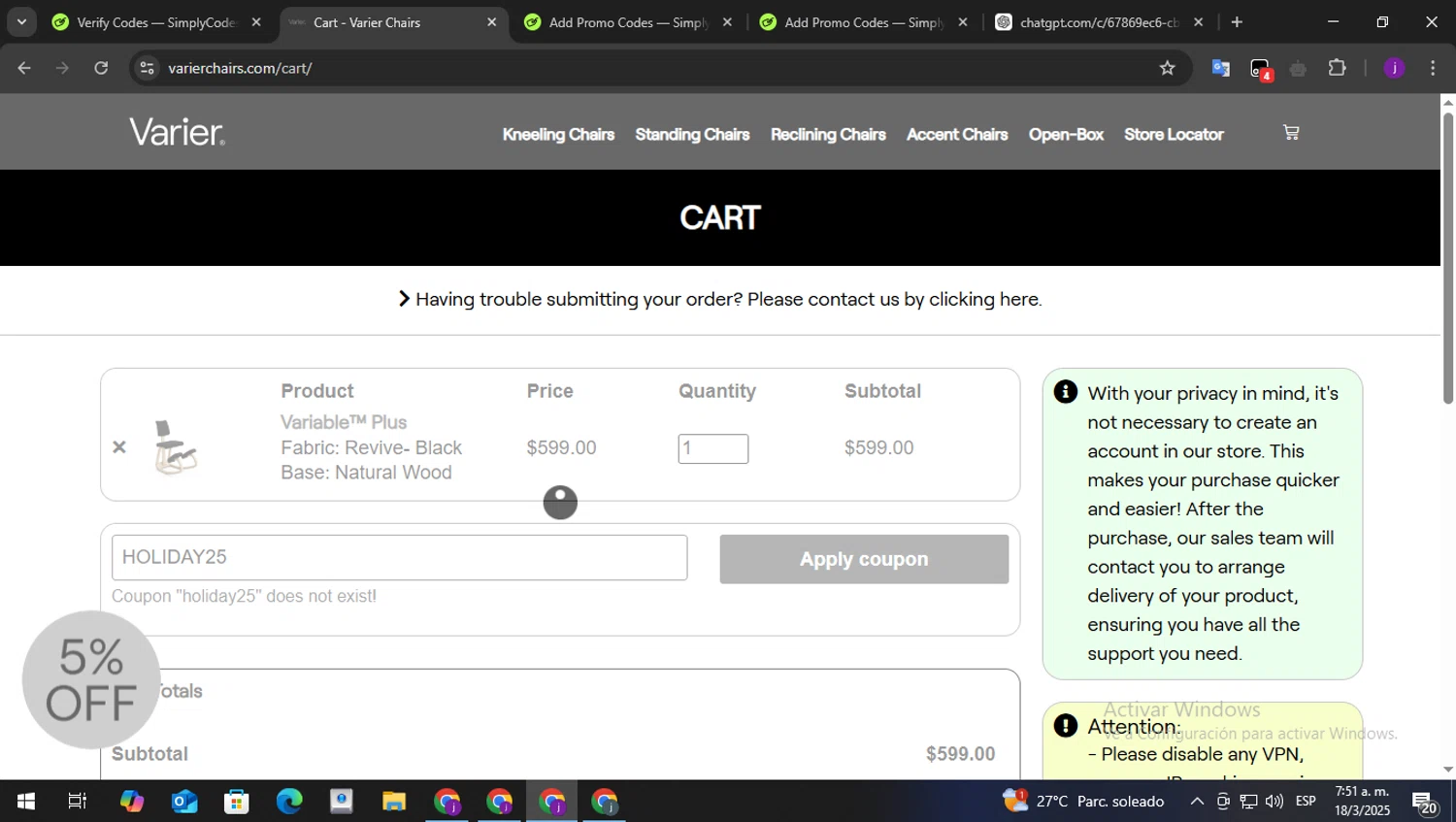Open Outlook from taskbar
This screenshot has height=822, width=1456.
[x=184, y=802]
